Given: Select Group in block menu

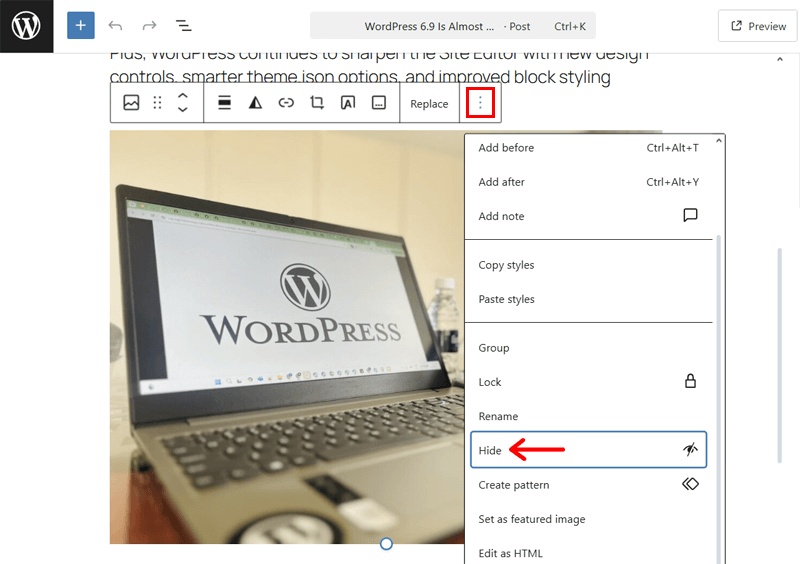Looking at the screenshot, I should (588, 348).
